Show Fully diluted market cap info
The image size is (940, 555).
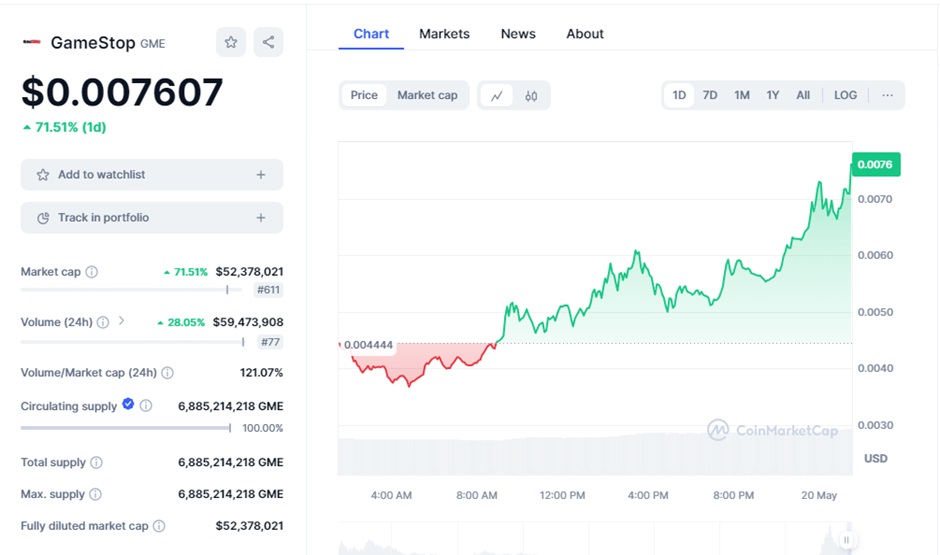tap(159, 526)
